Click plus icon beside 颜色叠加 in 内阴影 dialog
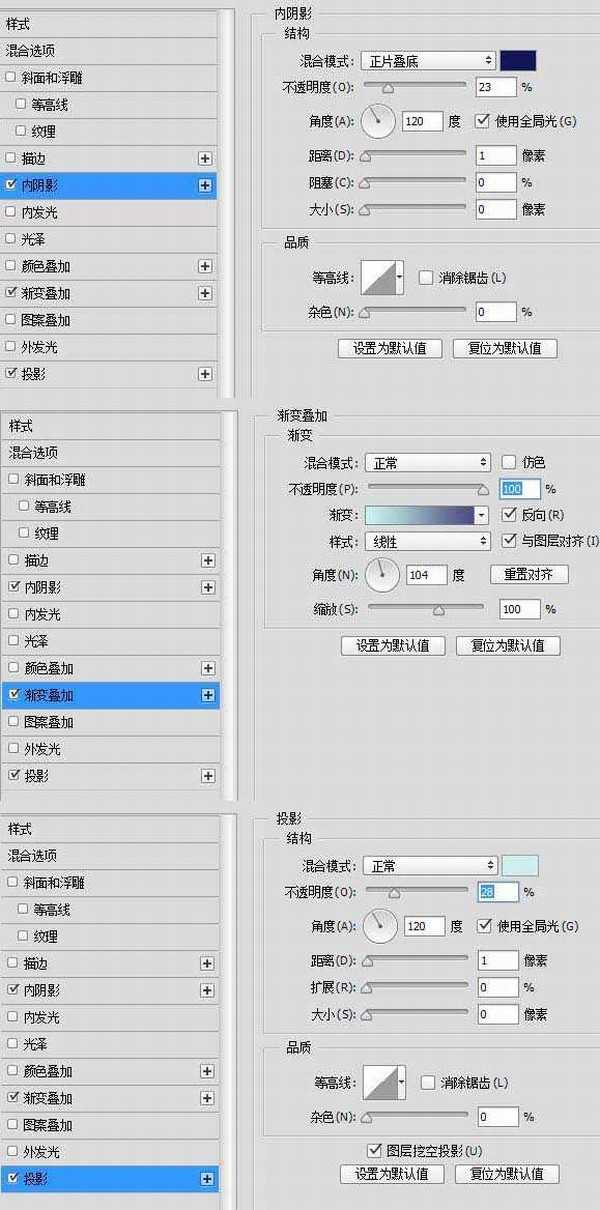Screen dimensions: 600x1210 click(x=205, y=266)
